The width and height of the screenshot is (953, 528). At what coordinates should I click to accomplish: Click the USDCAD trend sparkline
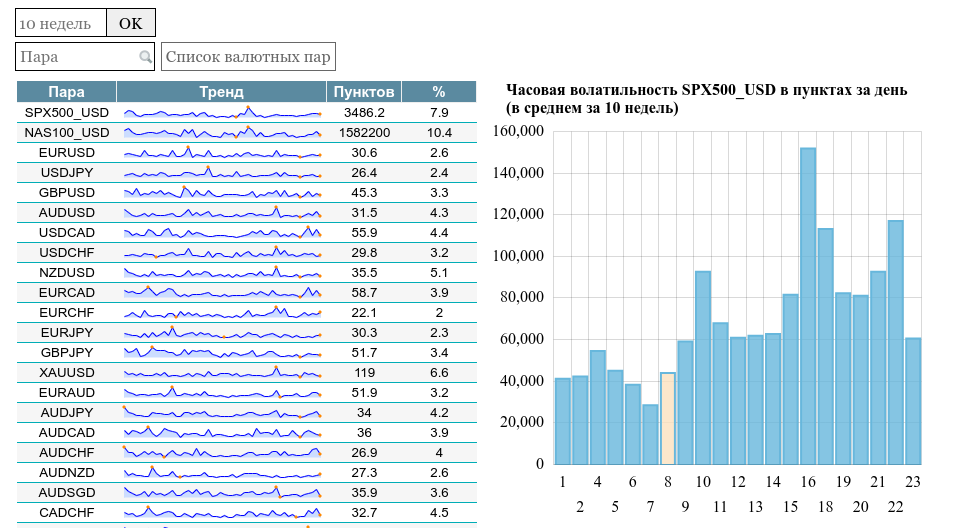(x=222, y=232)
